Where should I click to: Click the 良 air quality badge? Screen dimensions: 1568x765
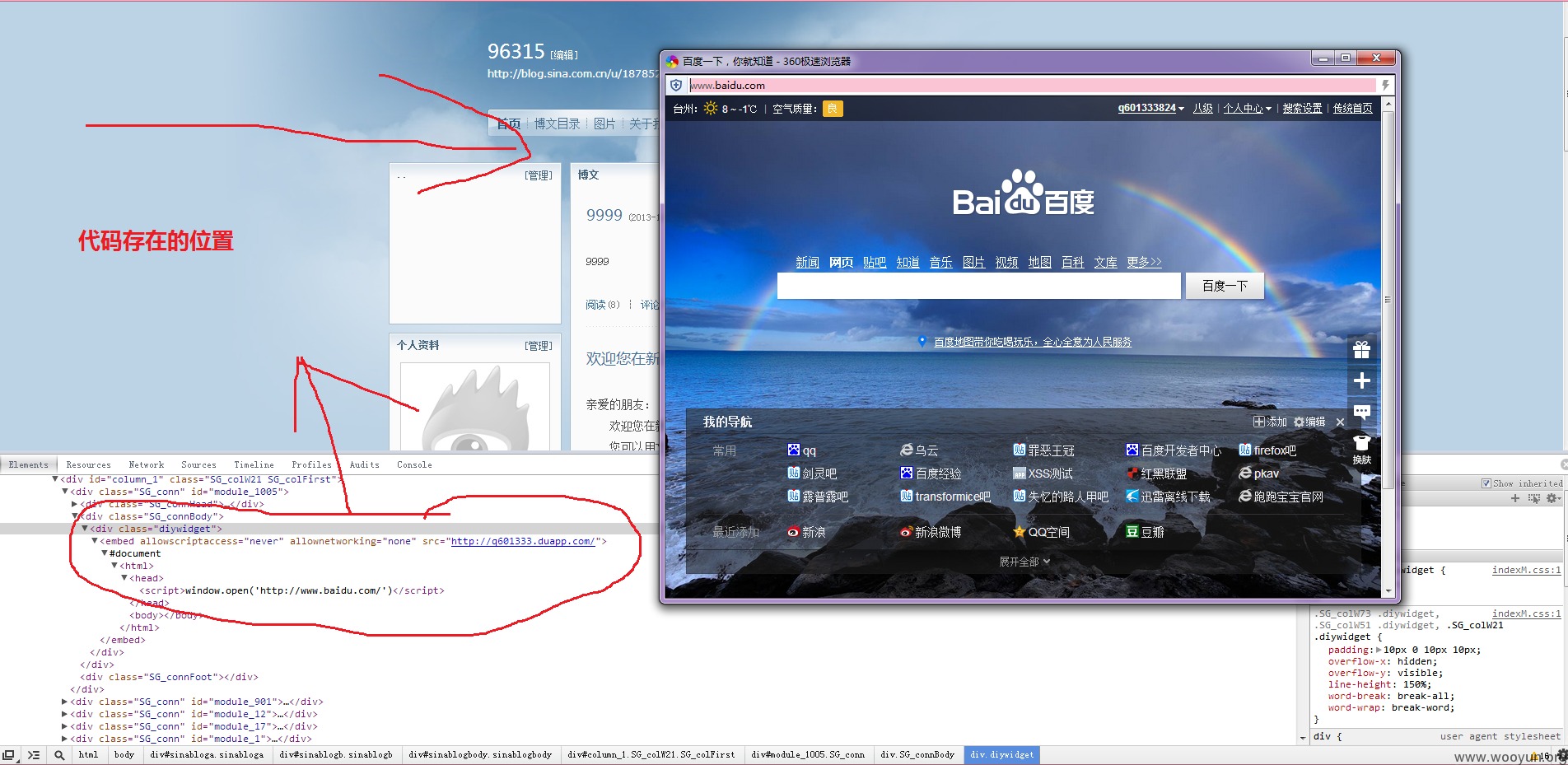(x=833, y=109)
